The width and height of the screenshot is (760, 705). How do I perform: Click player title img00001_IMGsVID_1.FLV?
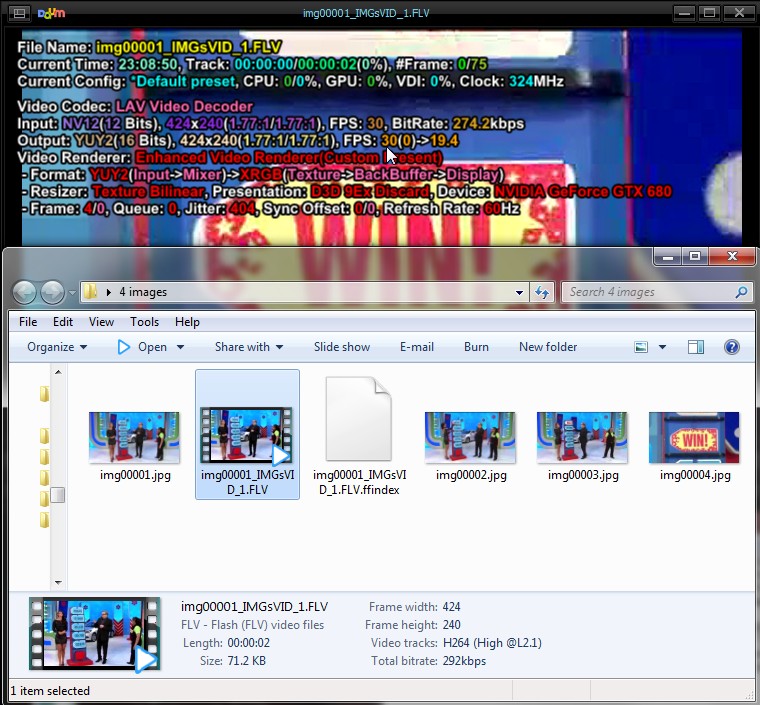[366, 13]
